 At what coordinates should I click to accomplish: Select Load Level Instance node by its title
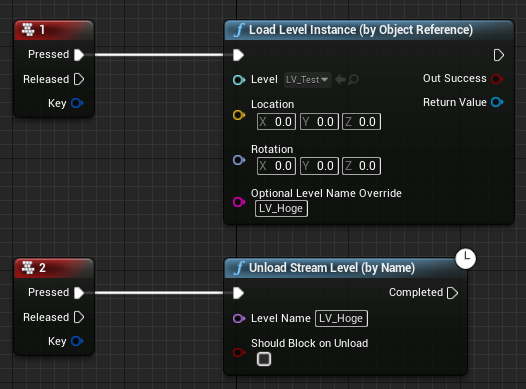[x=361, y=30]
